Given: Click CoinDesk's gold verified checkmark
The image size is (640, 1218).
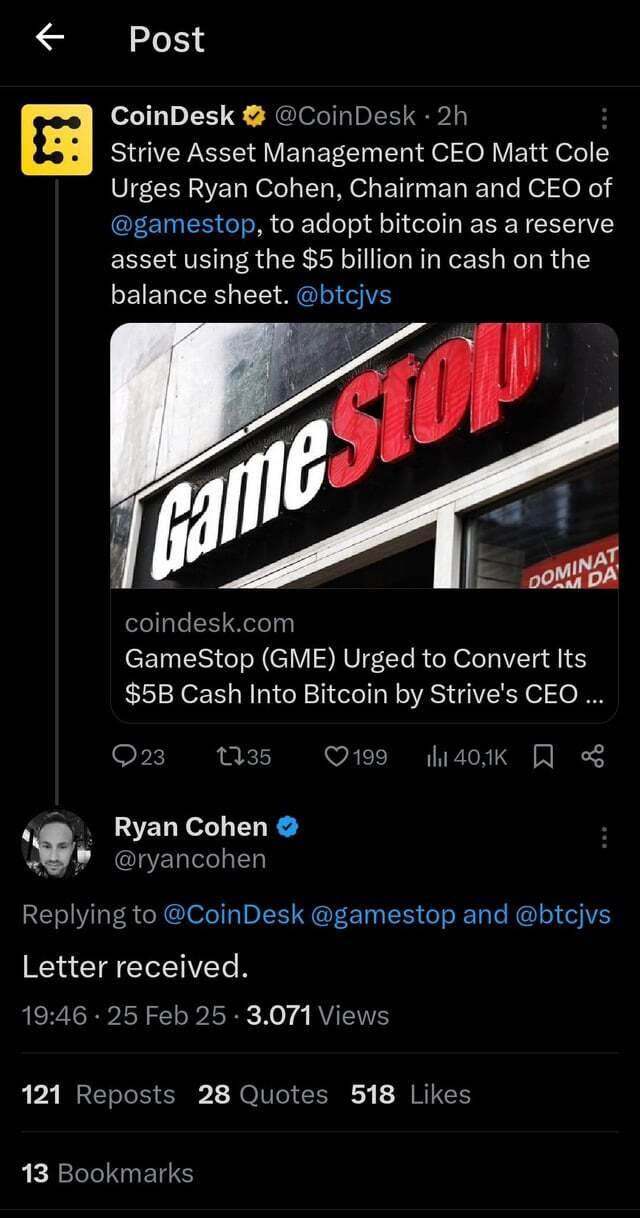Looking at the screenshot, I should (253, 115).
